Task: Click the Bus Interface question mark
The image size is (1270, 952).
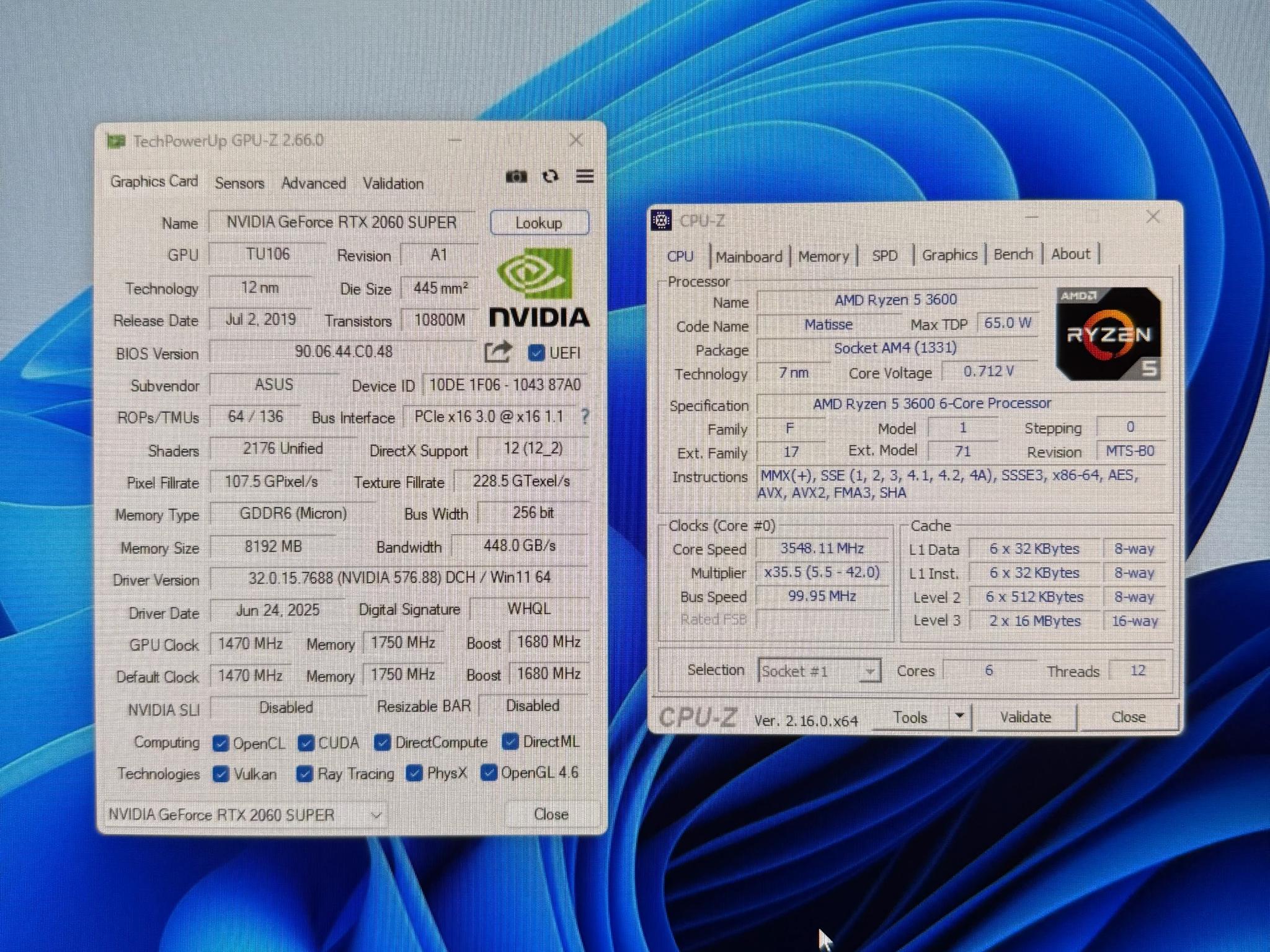Action: tap(585, 416)
